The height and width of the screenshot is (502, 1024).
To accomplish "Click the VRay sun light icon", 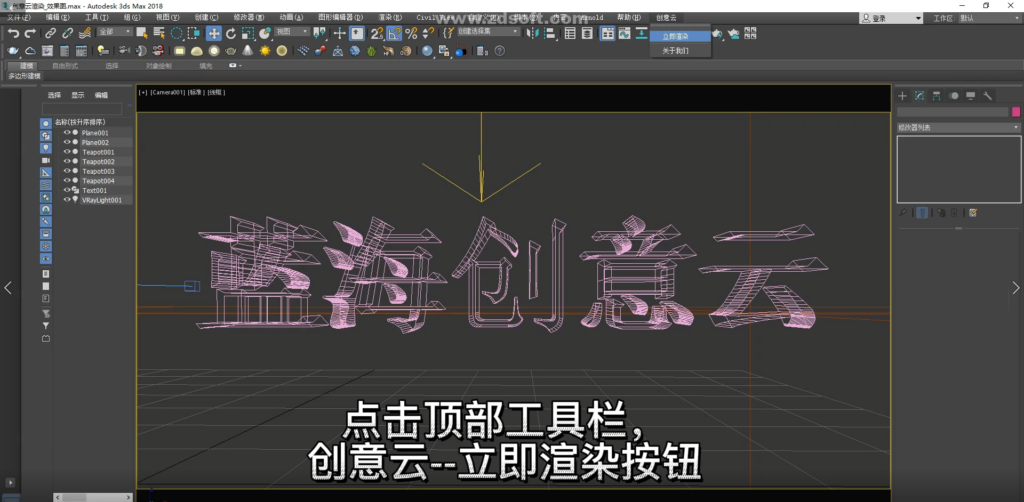I will [264, 50].
